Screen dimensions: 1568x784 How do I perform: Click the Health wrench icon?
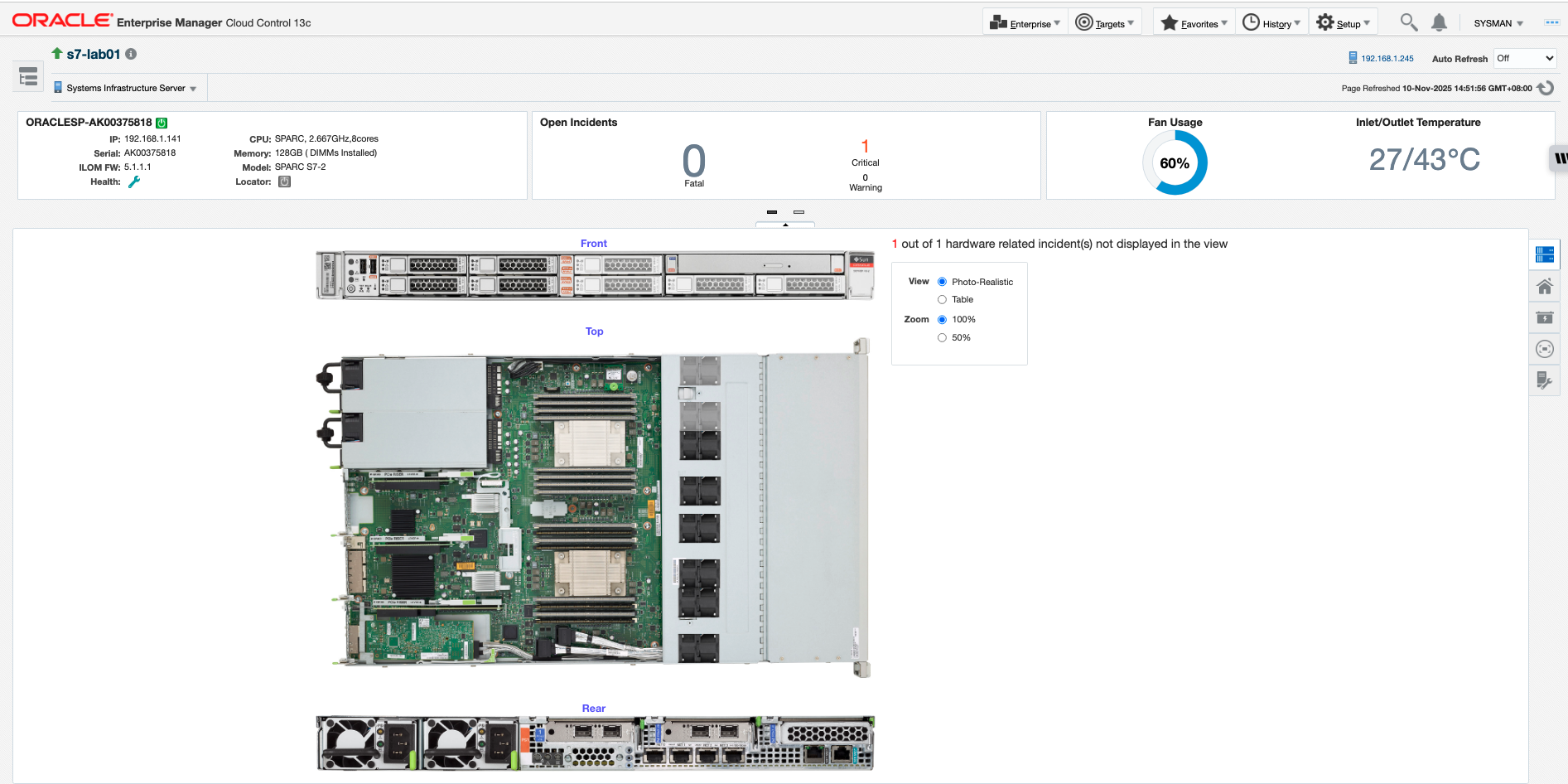(134, 181)
